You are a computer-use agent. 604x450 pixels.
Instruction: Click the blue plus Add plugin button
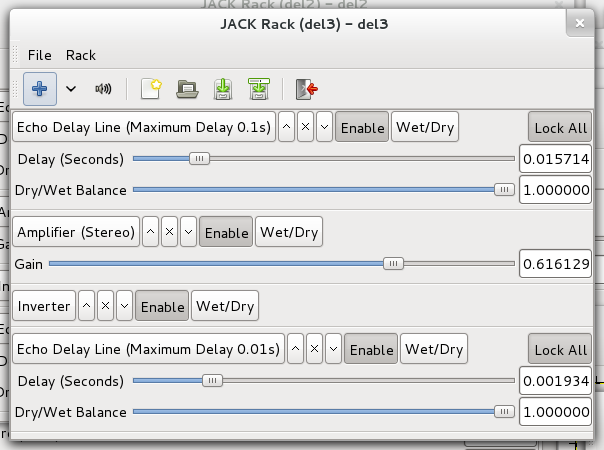pyautogui.click(x=40, y=89)
